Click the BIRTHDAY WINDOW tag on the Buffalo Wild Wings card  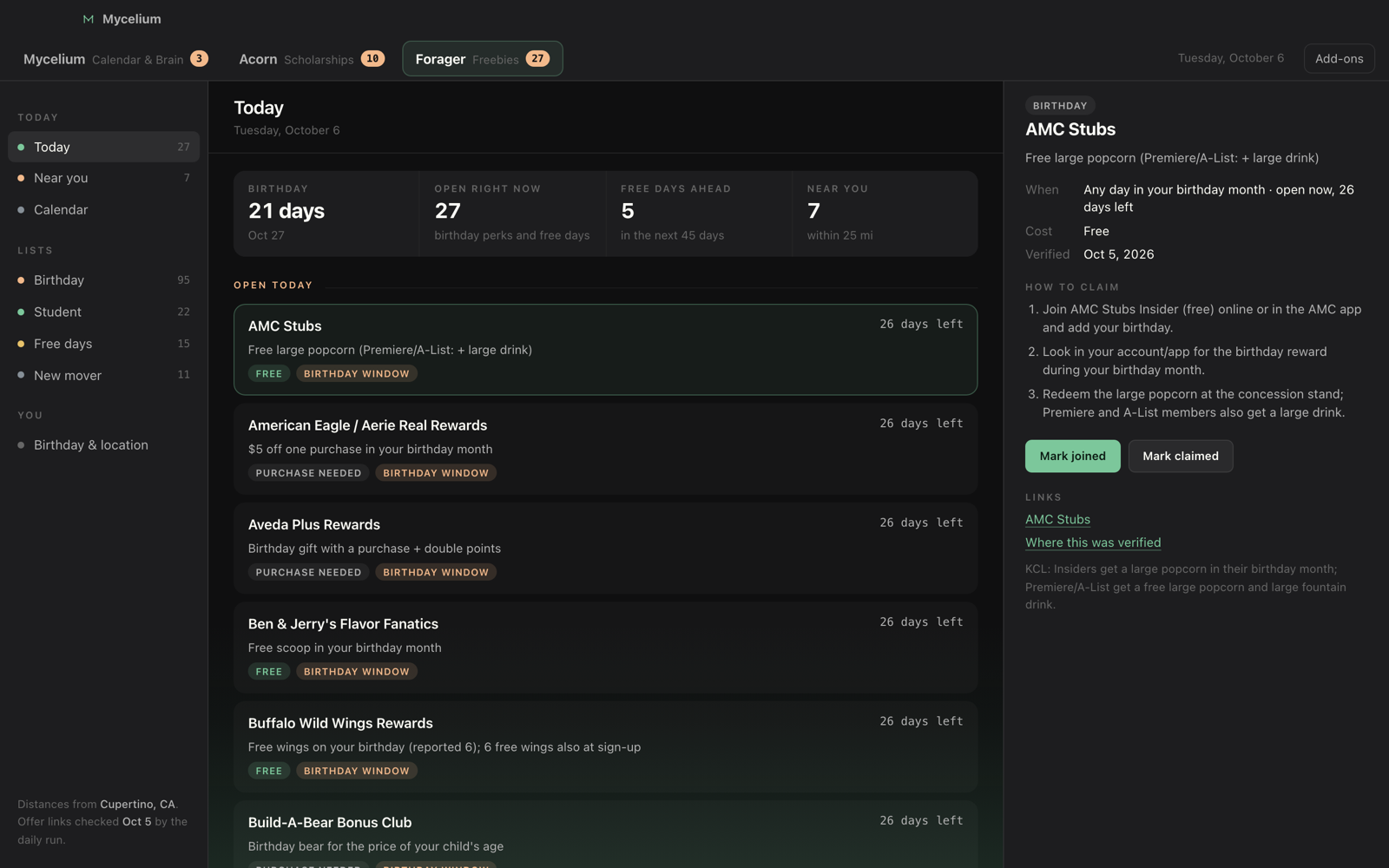(357, 771)
